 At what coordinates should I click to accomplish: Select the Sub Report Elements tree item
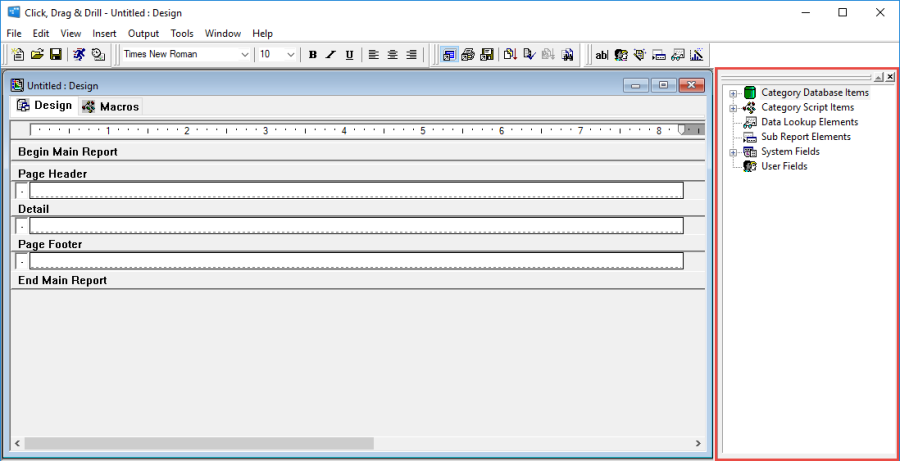(x=805, y=137)
